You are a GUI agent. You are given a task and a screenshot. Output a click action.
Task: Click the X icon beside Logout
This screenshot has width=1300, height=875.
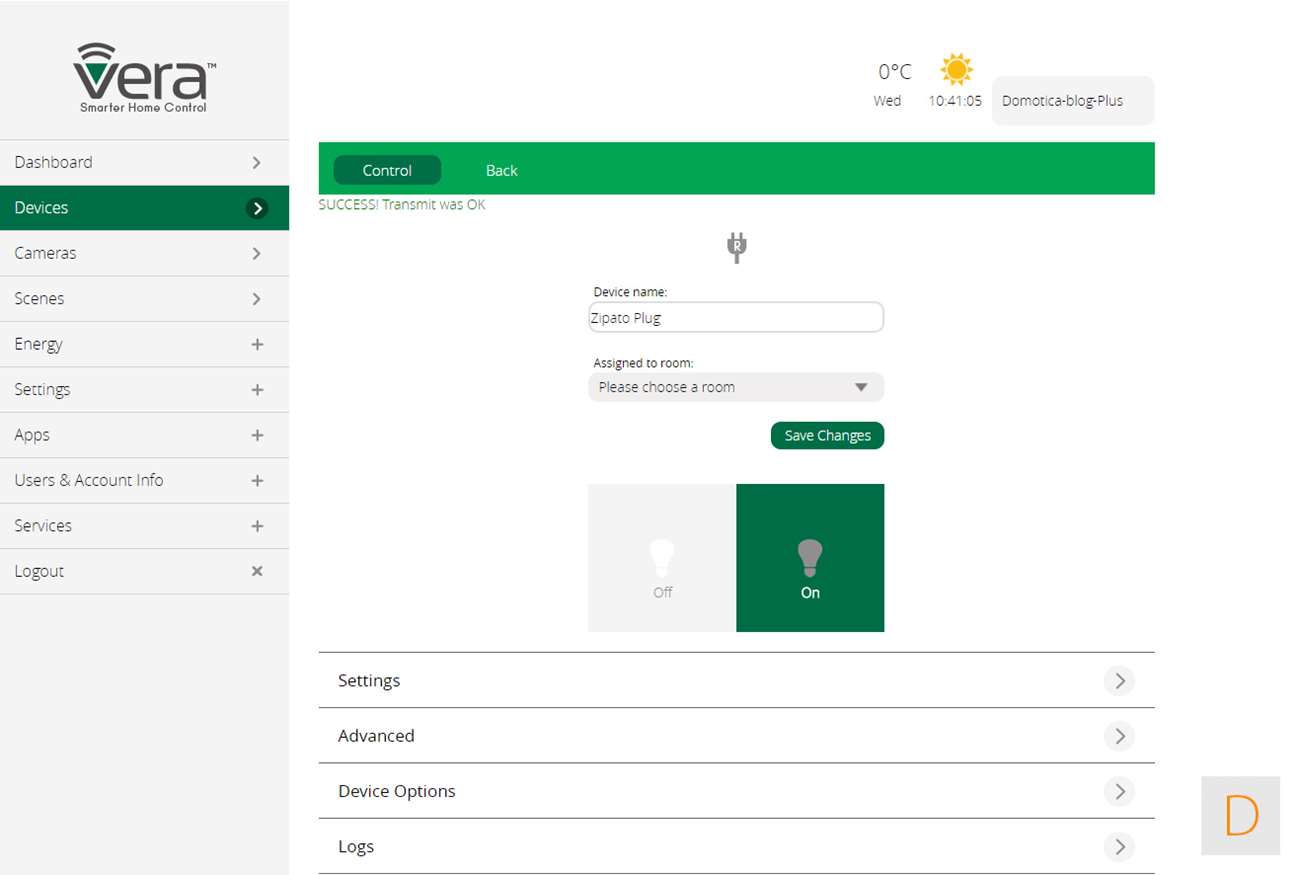pyautogui.click(x=257, y=571)
